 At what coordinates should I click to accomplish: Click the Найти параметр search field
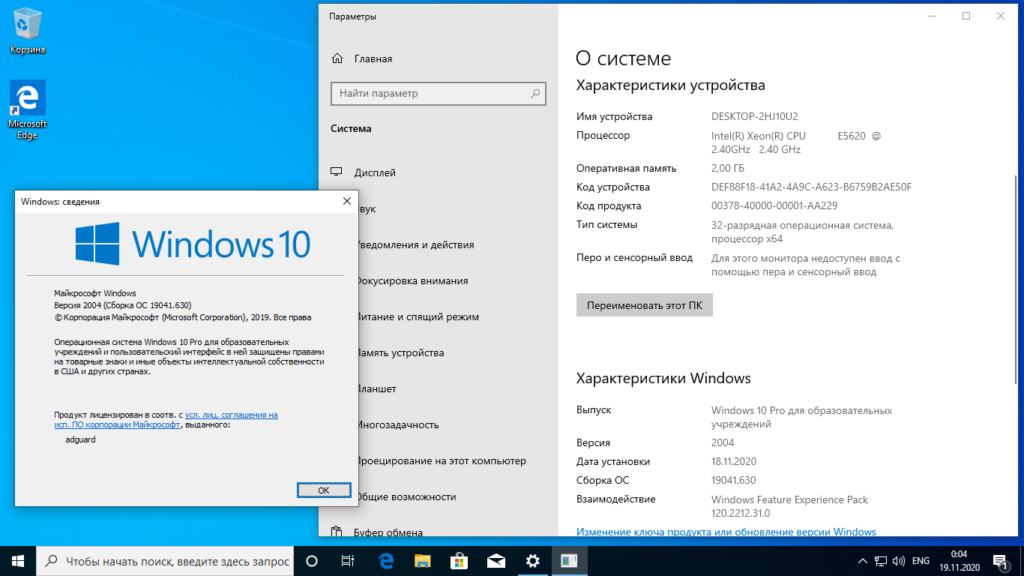click(438, 93)
